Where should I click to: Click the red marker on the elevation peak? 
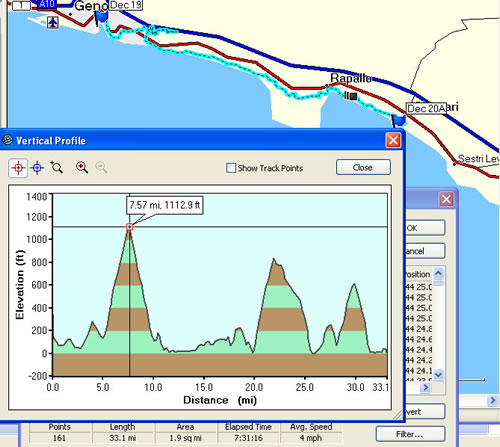(130, 227)
